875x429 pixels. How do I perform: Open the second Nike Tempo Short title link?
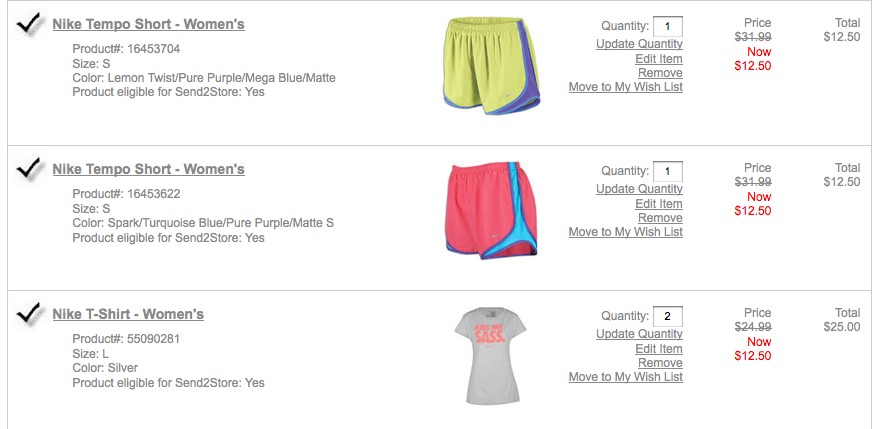[148, 169]
